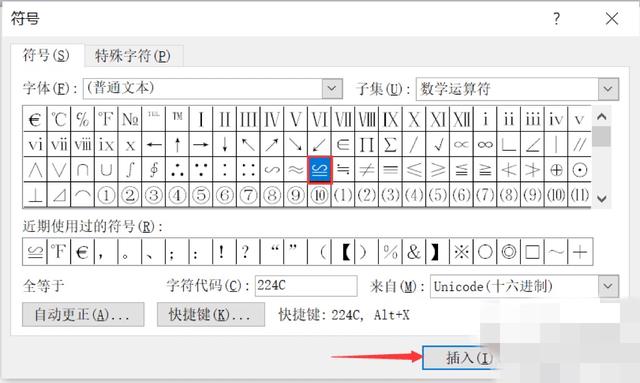Screen dimensions: 640x383
Task: Select the degree Celsius ℃ symbol
Action: tap(59, 119)
